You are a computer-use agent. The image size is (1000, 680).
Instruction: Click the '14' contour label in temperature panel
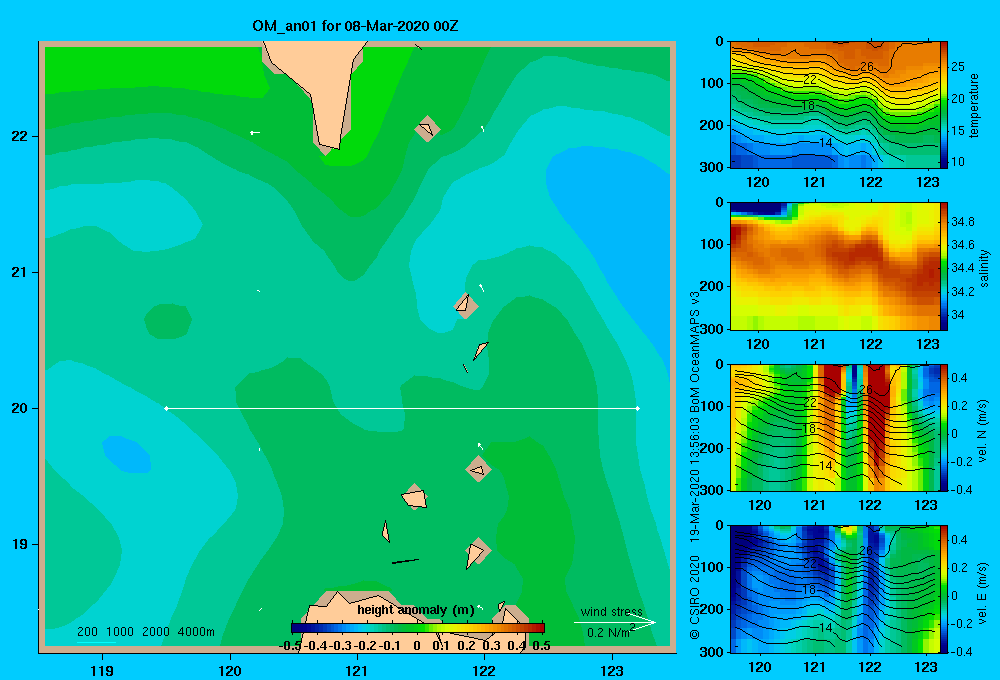pyautogui.click(x=825, y=142)
